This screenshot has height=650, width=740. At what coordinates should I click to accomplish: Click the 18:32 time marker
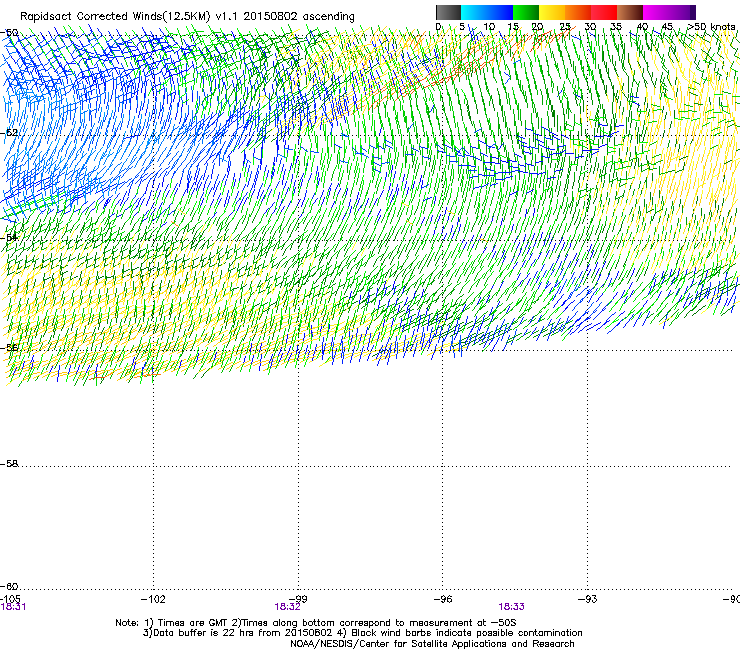[287, 607]
